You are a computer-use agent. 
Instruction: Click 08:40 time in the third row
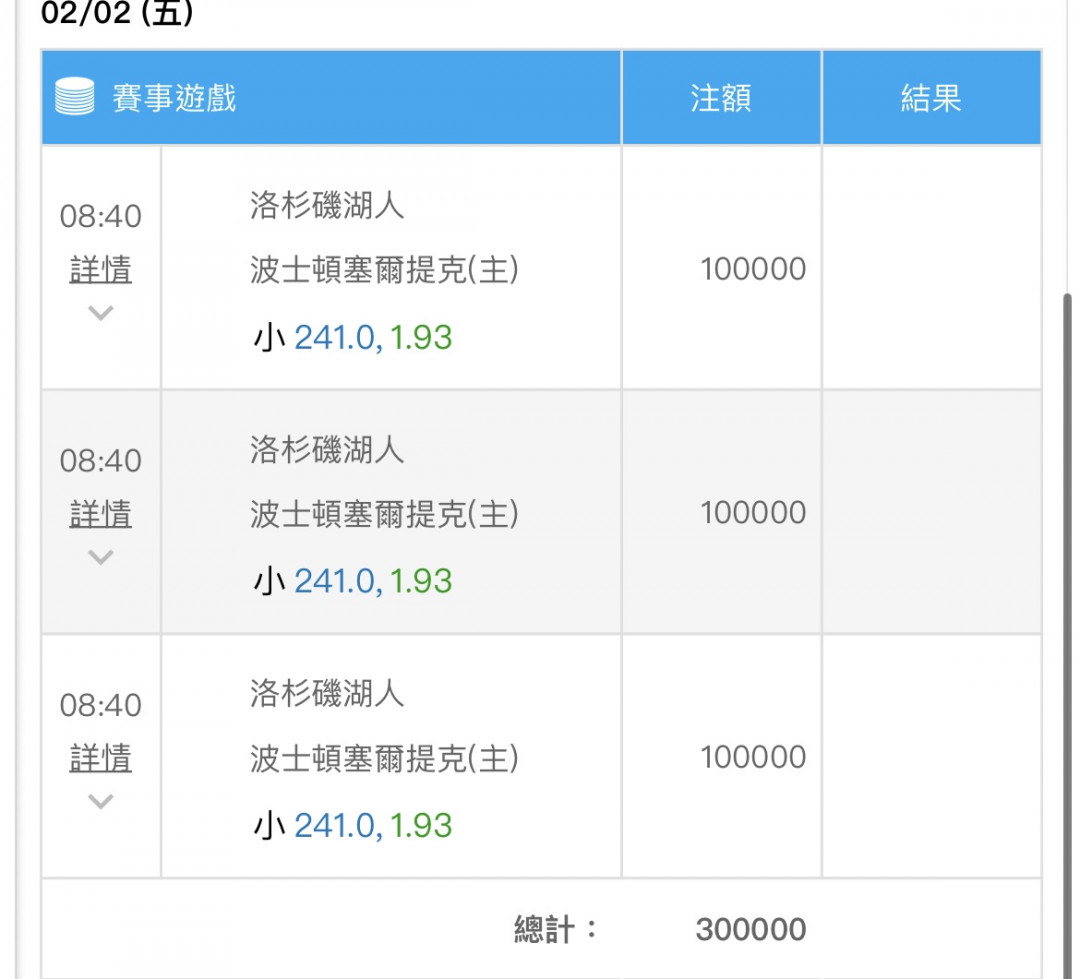pyautogui.click(x=101, y=705)
